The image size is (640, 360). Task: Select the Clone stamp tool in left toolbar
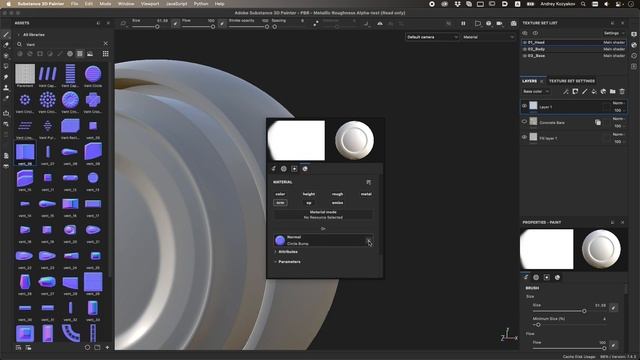[6, 87]
